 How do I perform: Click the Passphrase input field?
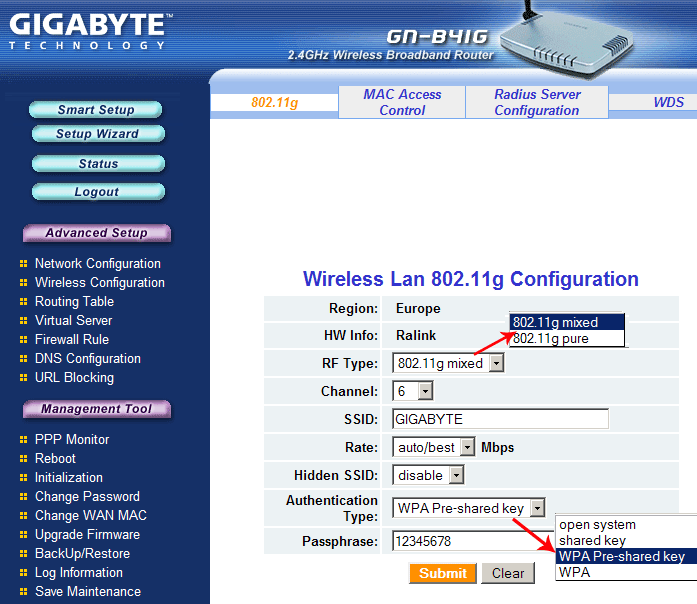click(473, 541)
